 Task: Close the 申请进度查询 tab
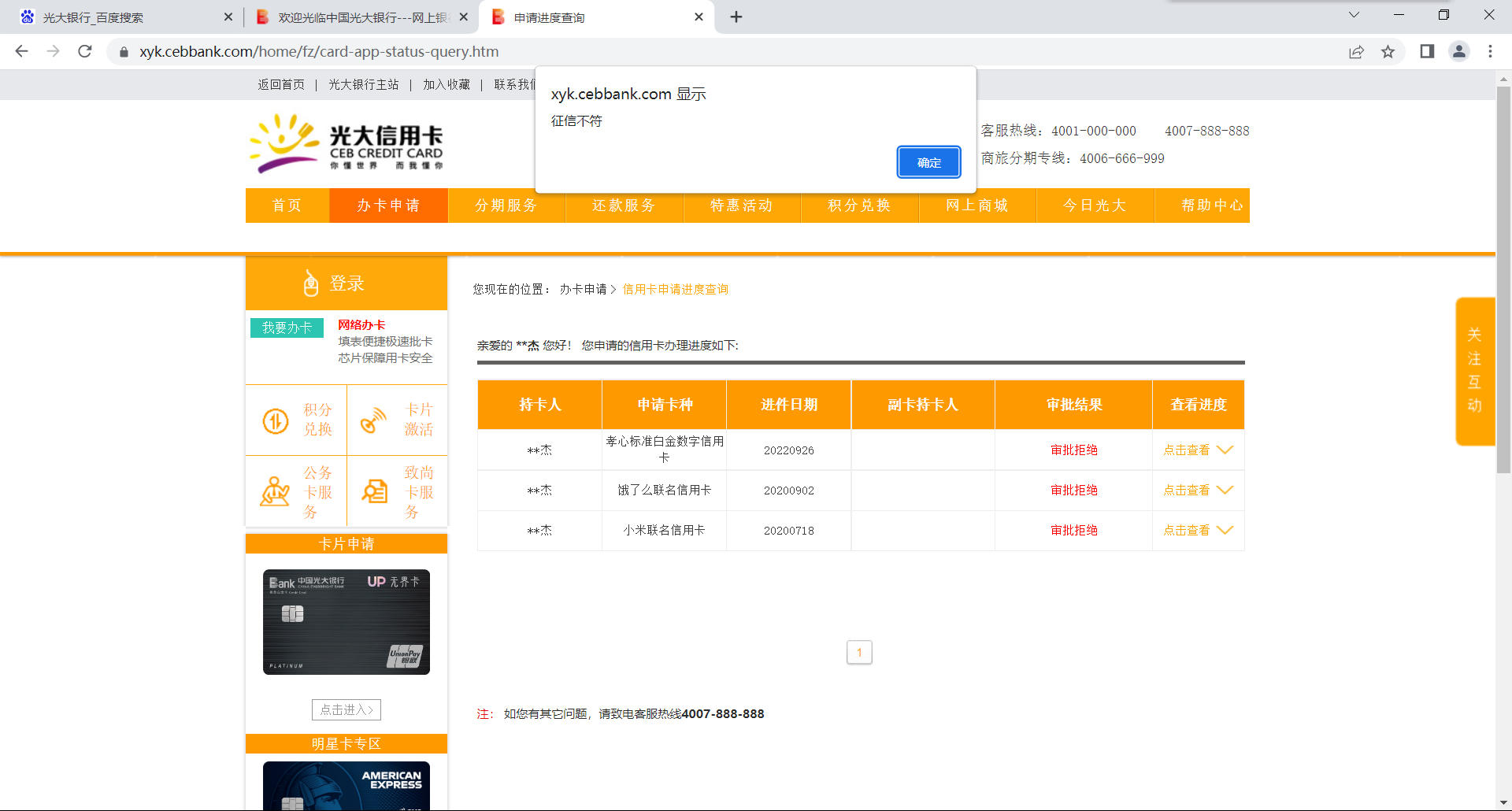[x=699, y=17]
